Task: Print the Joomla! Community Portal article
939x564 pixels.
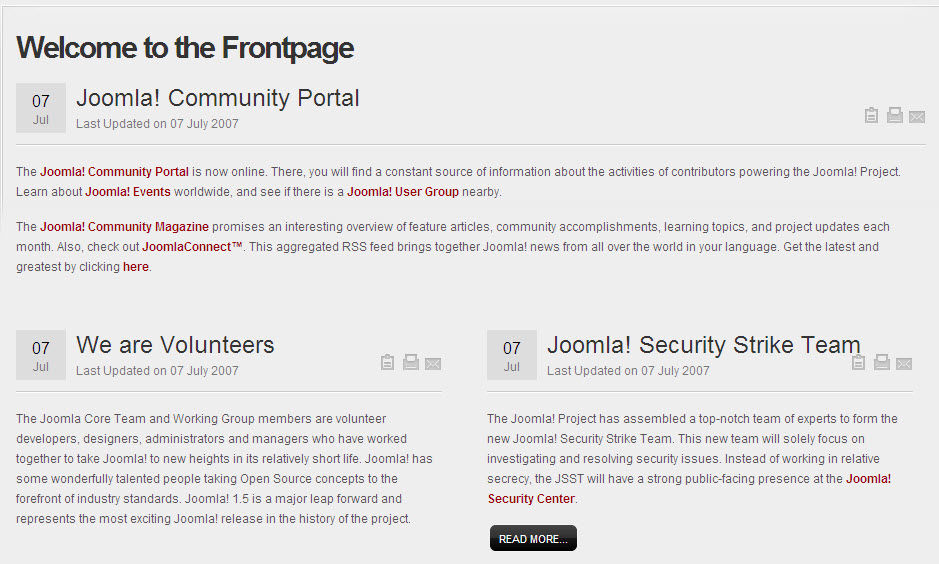Action: tap(895, 115)
